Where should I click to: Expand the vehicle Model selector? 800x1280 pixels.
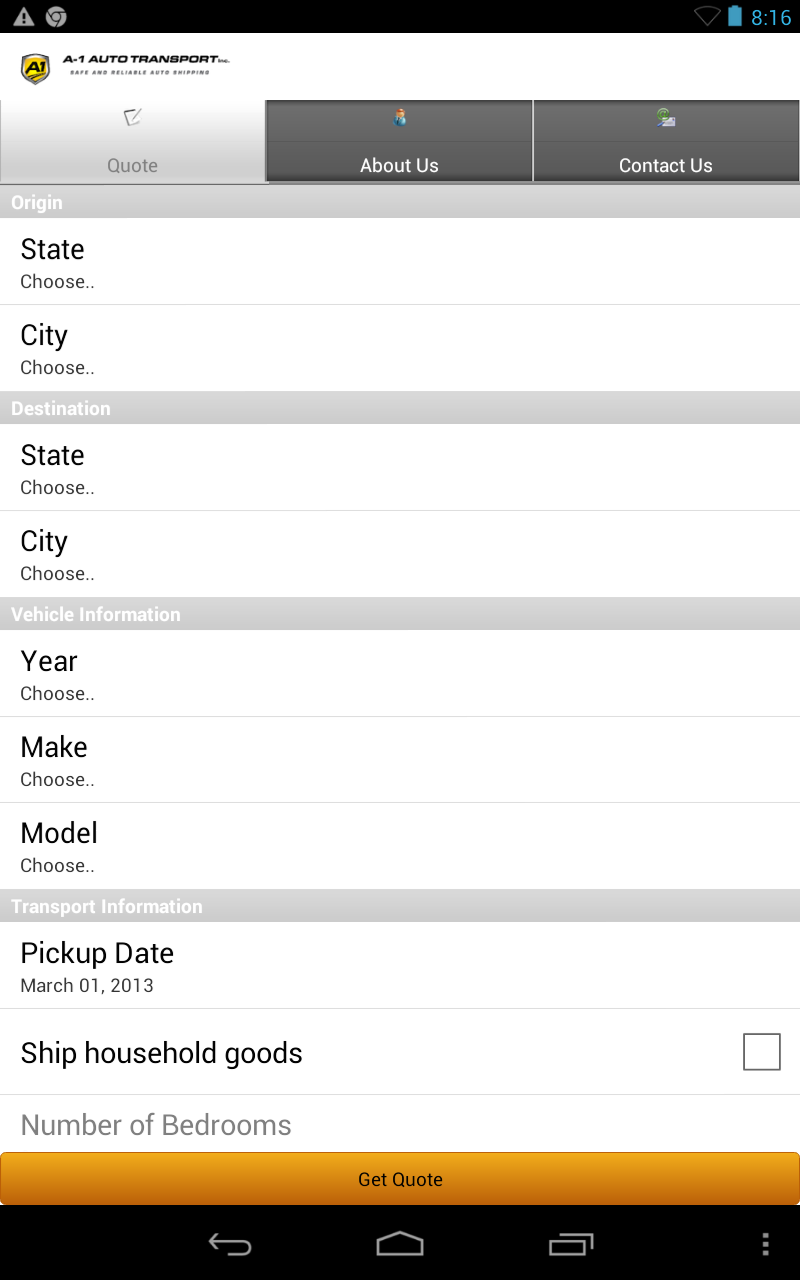tap(400, 846)
